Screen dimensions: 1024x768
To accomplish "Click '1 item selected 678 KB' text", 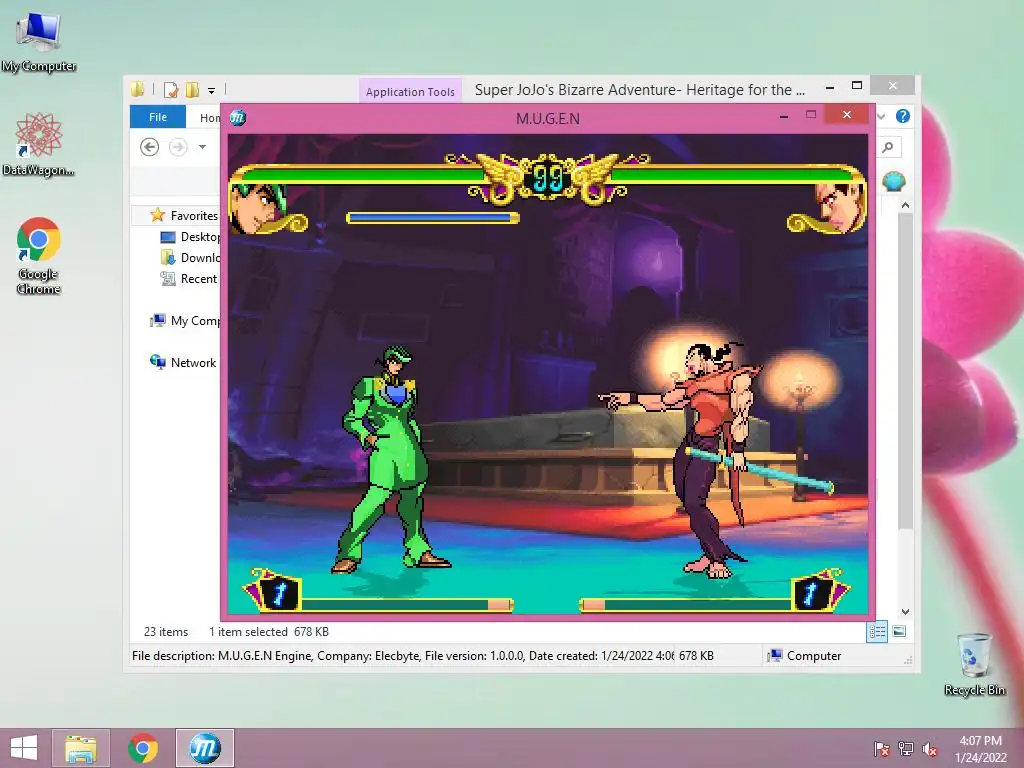I will tap(268, 632).
